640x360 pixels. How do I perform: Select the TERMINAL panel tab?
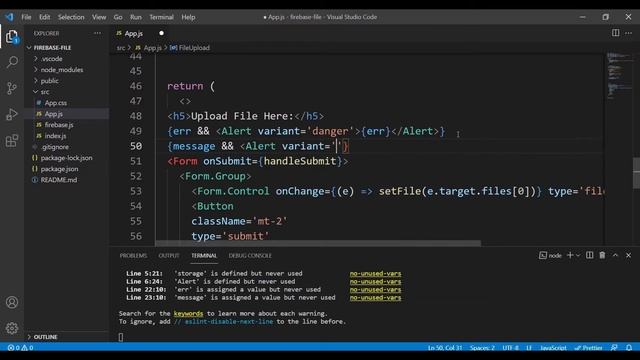tap(204, 256)
